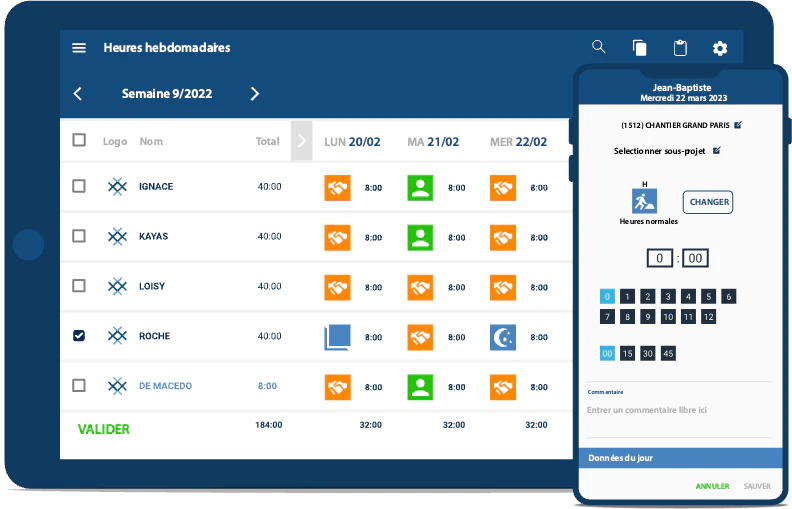The height and width of the screenshot is (509, 792).
Task: Click the comment text field
Action: (678, 410)
